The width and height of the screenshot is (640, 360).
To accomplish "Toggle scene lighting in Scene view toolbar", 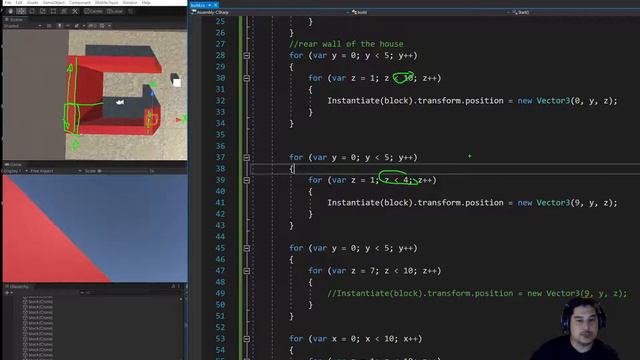I will 60,26.
